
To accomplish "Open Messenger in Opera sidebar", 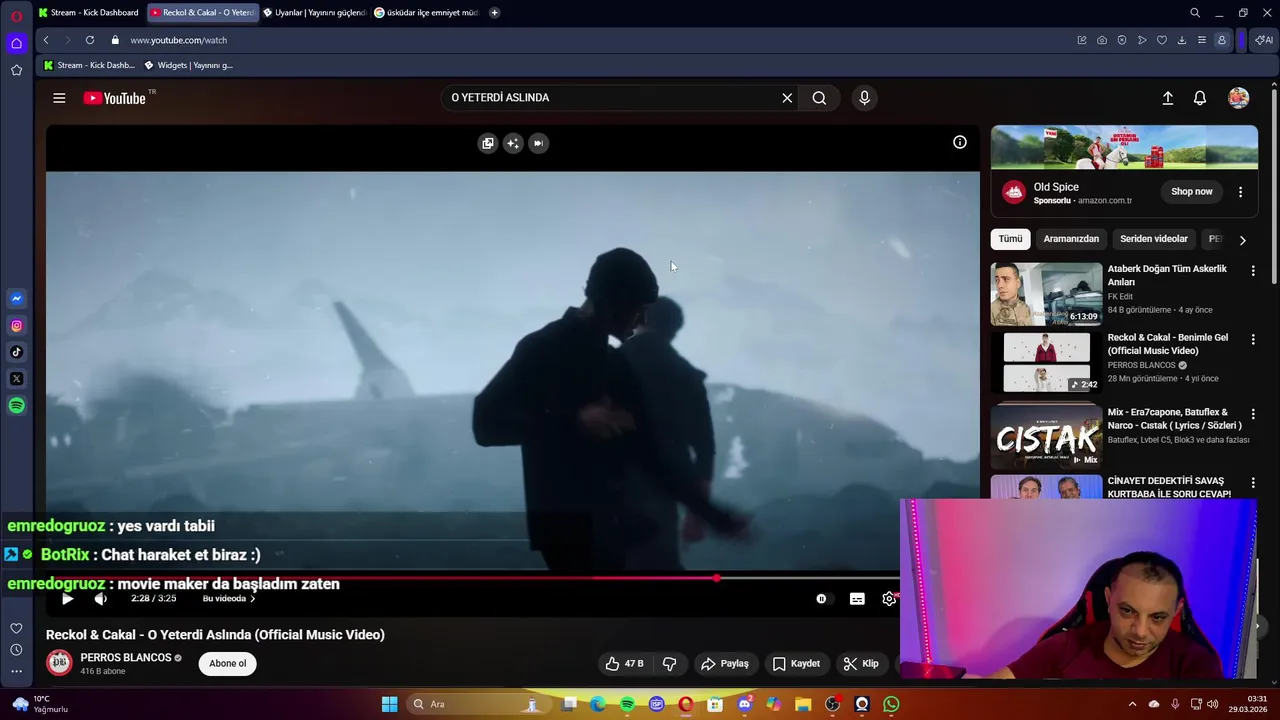I will pos(16,298).
